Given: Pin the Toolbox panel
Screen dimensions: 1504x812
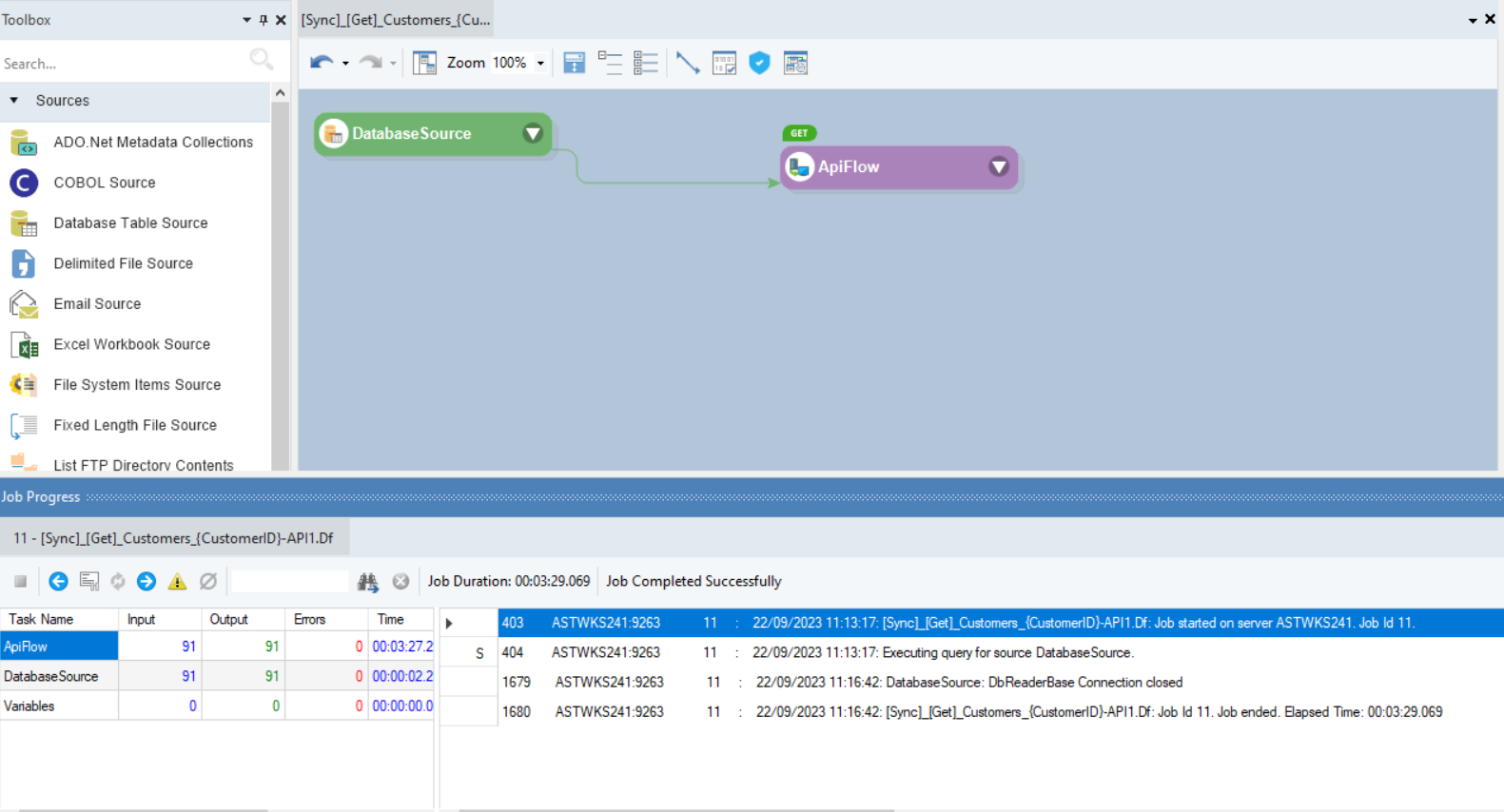Looking at the screenshot, I should click(x=264, y=20).
